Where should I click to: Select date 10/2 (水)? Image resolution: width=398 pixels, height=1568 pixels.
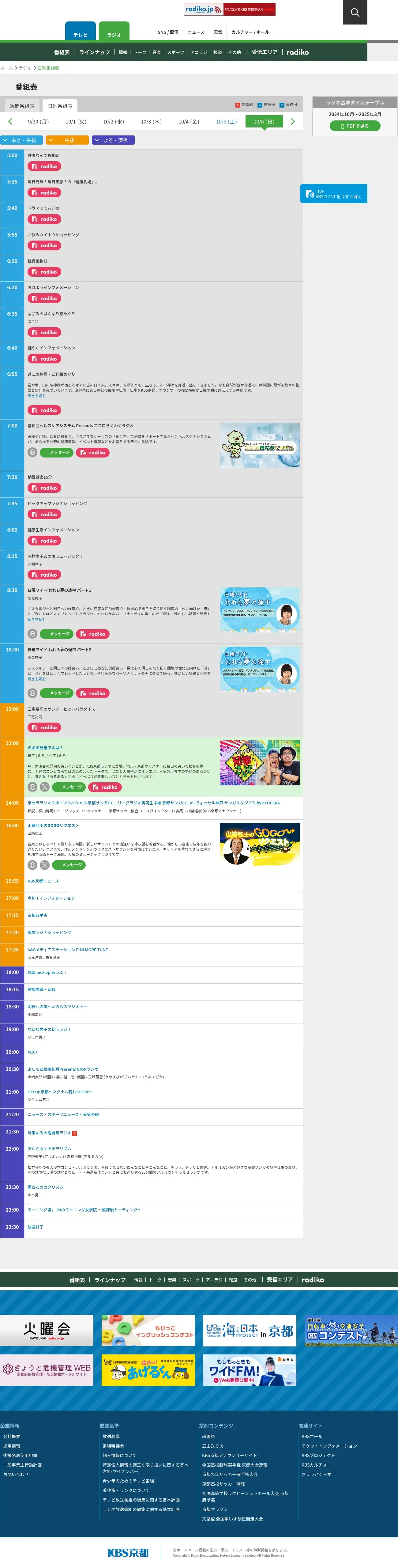click(113, 122)
